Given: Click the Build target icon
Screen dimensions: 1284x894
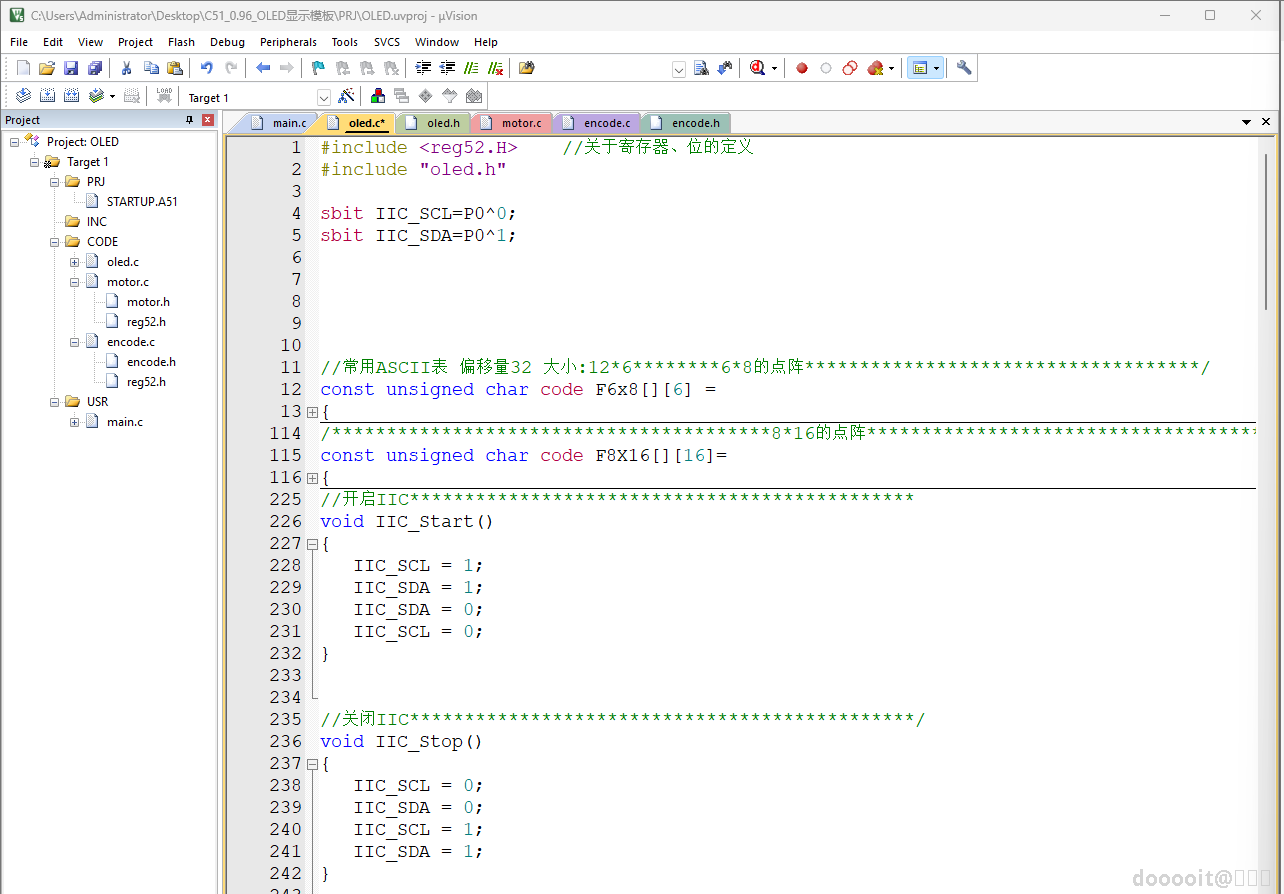Looking at the screenshot, I should pos(47,96).
